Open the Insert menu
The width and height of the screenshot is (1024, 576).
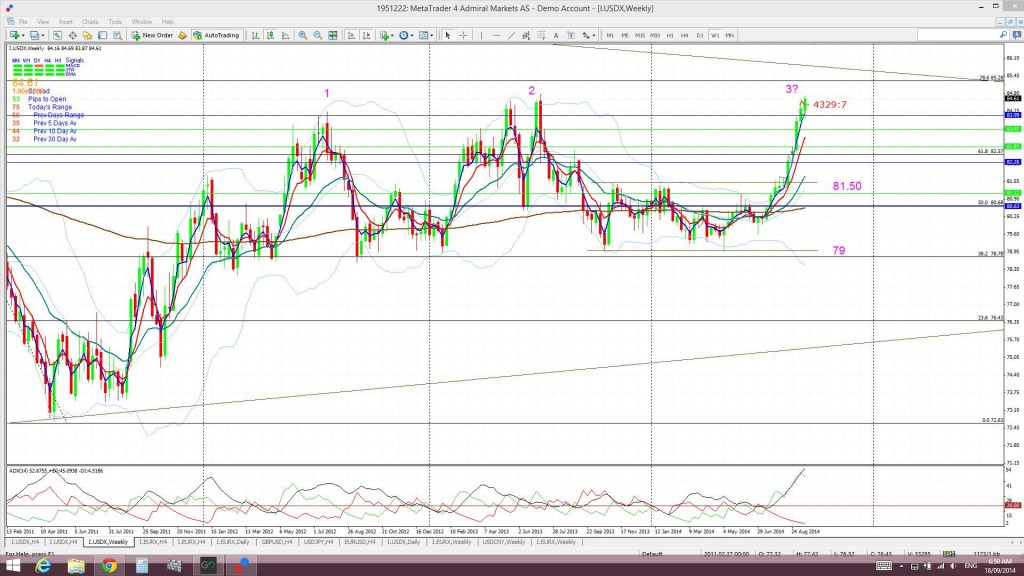pos(66,22)
